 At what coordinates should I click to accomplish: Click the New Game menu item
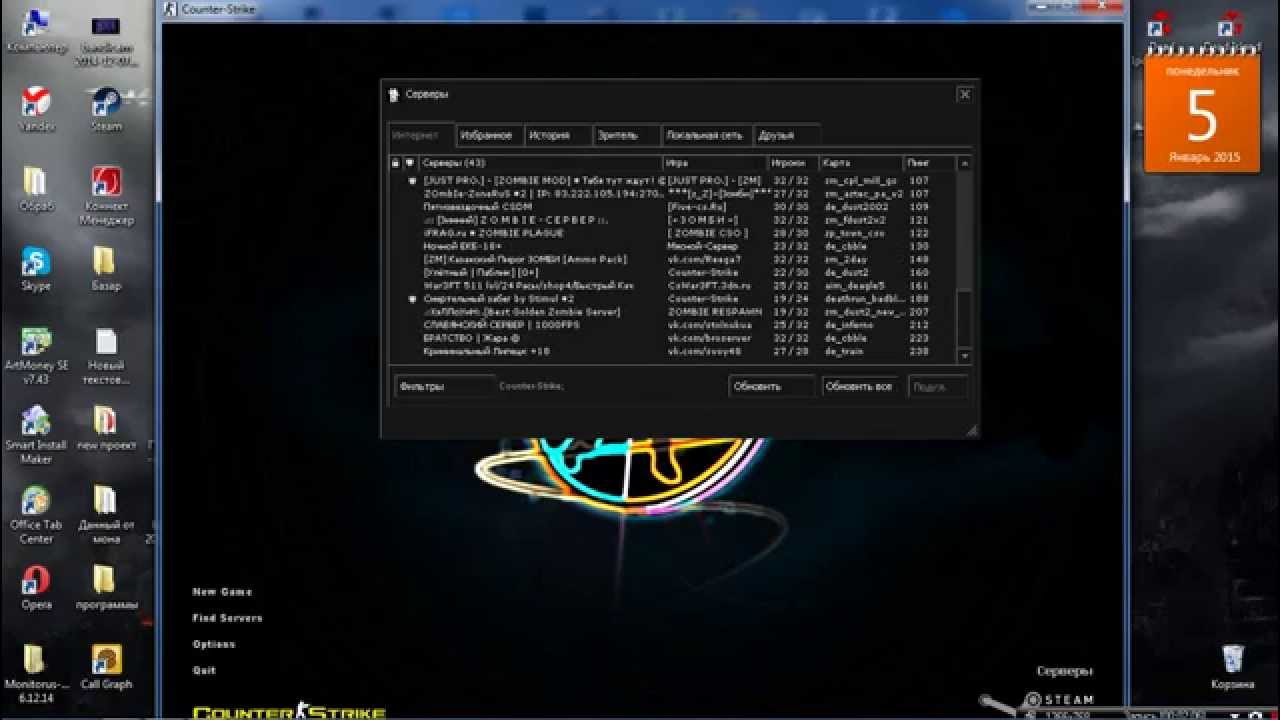coord(222,592)
